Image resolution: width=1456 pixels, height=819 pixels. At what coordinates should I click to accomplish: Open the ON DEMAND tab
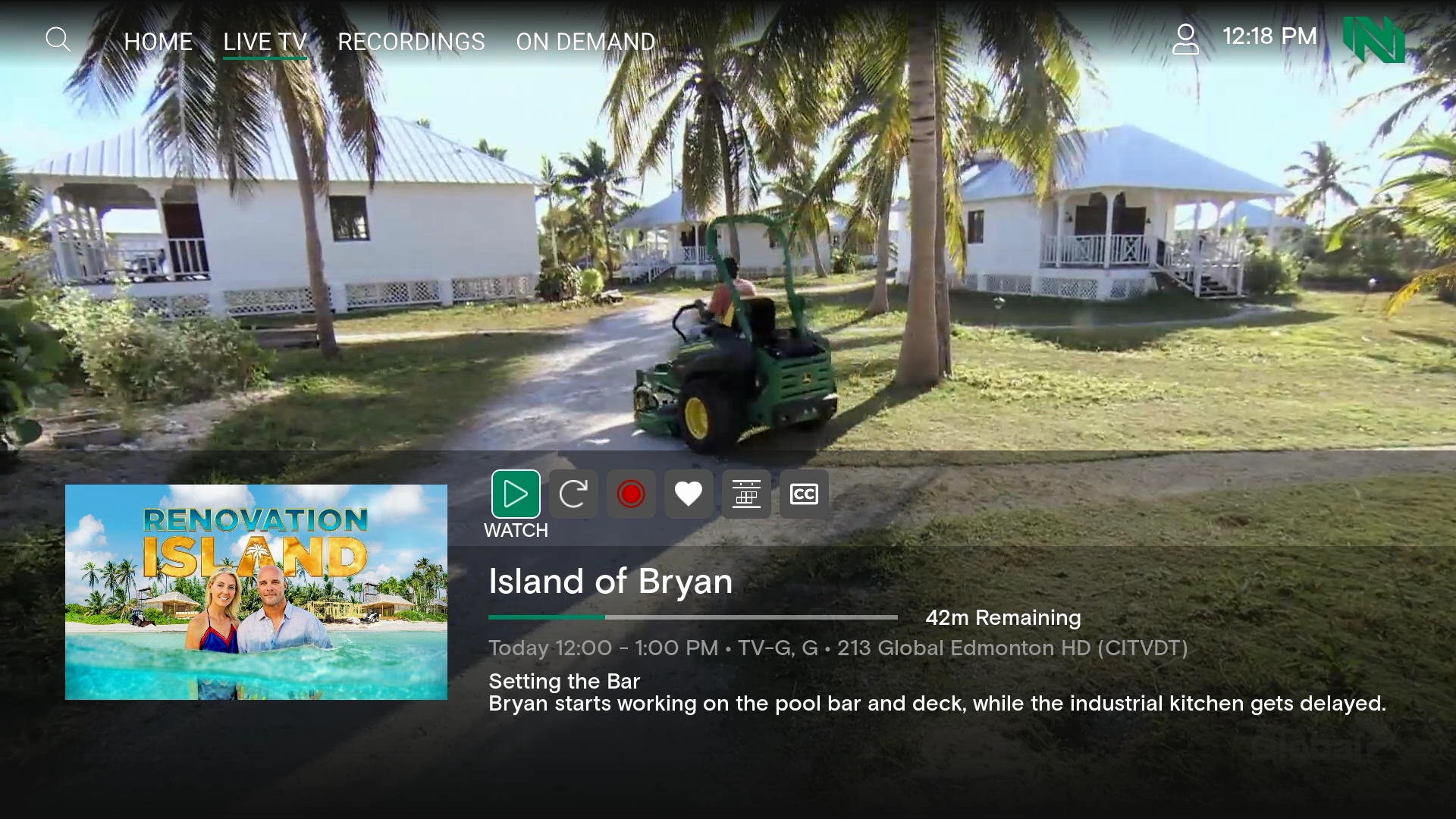point(585,42)
